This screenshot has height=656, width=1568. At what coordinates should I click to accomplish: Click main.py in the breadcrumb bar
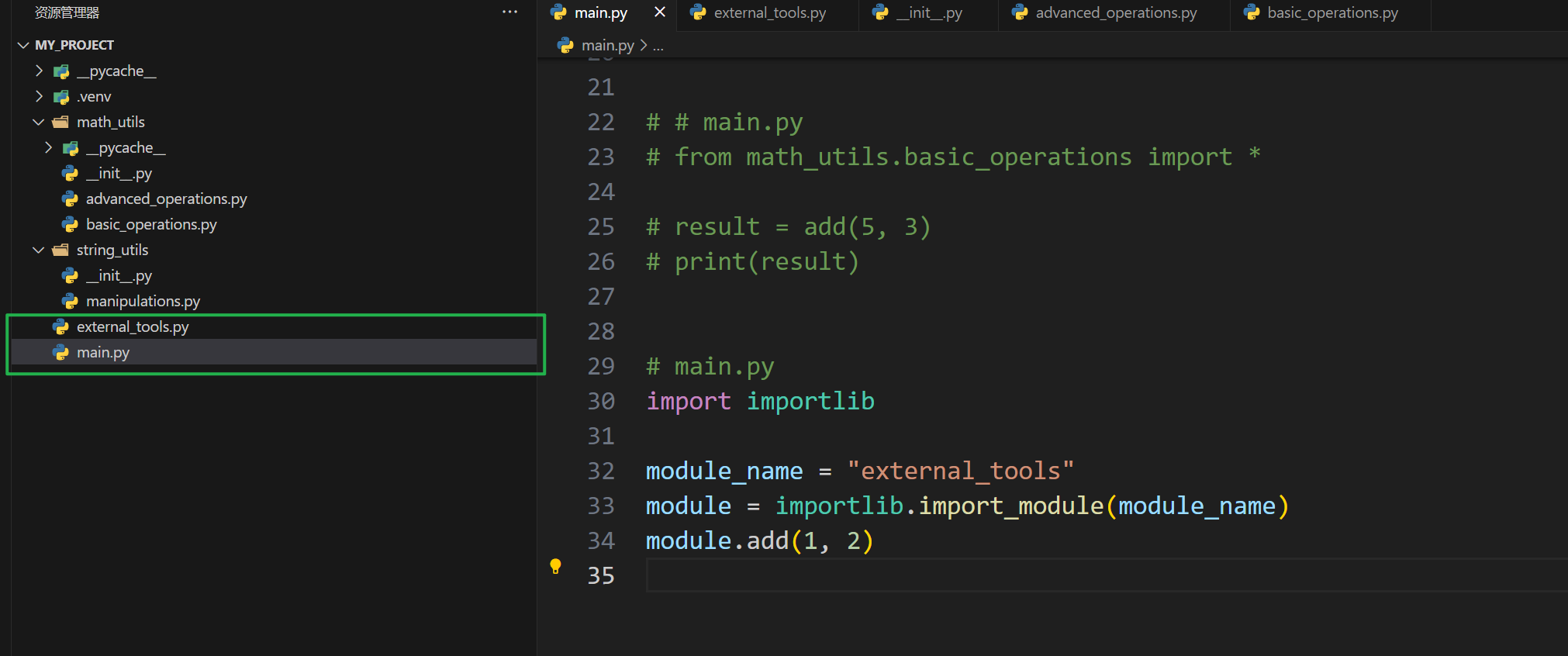[x=607, y=46]
